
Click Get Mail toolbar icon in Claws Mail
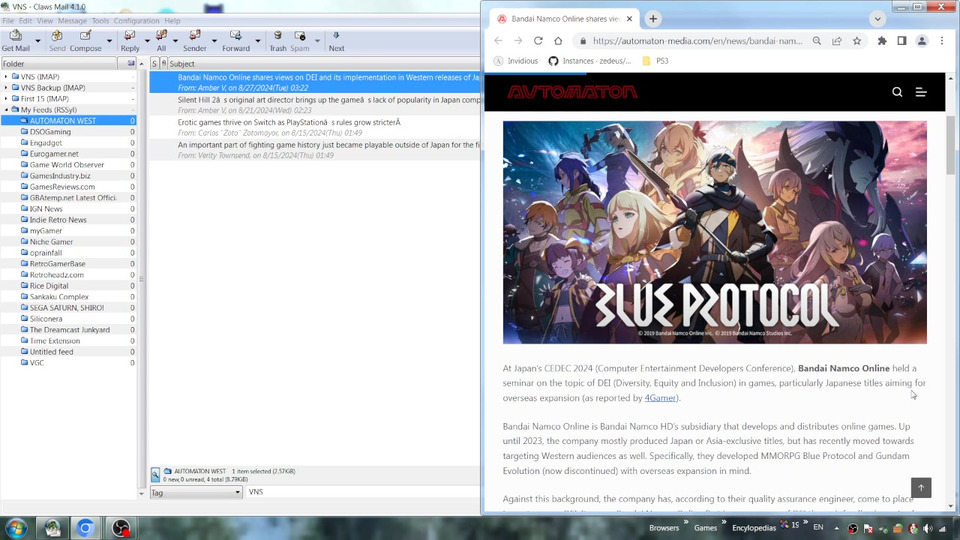coord(16,41)
